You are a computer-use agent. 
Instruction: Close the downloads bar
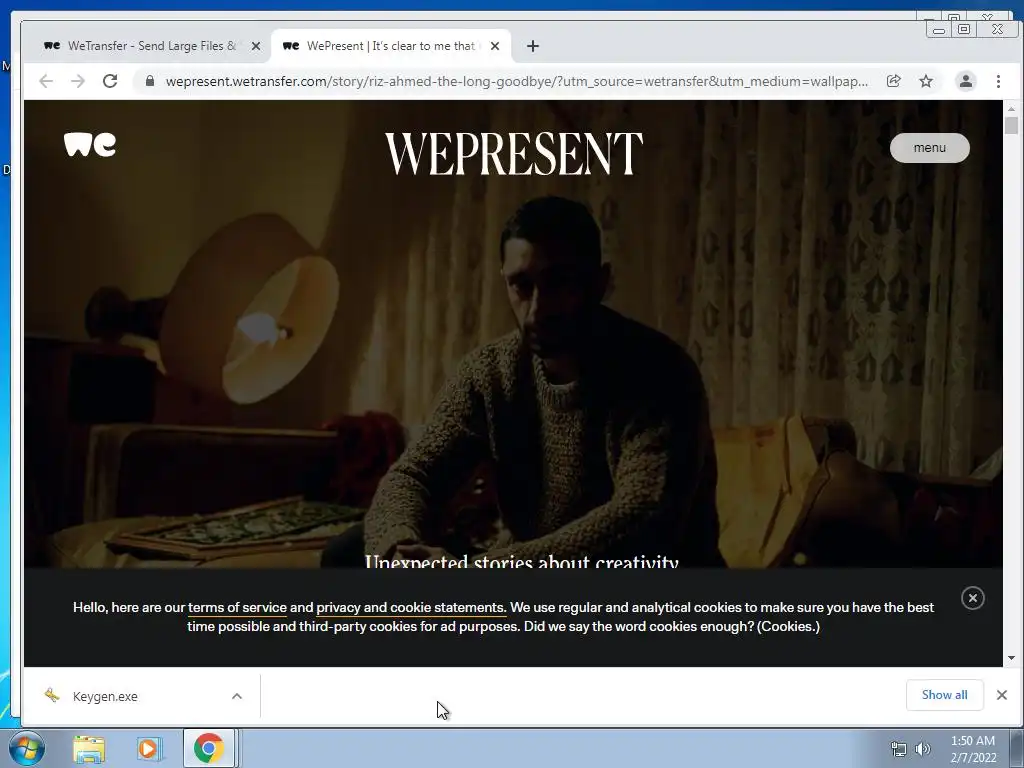pyautogui.click(x=1002, y=695)
